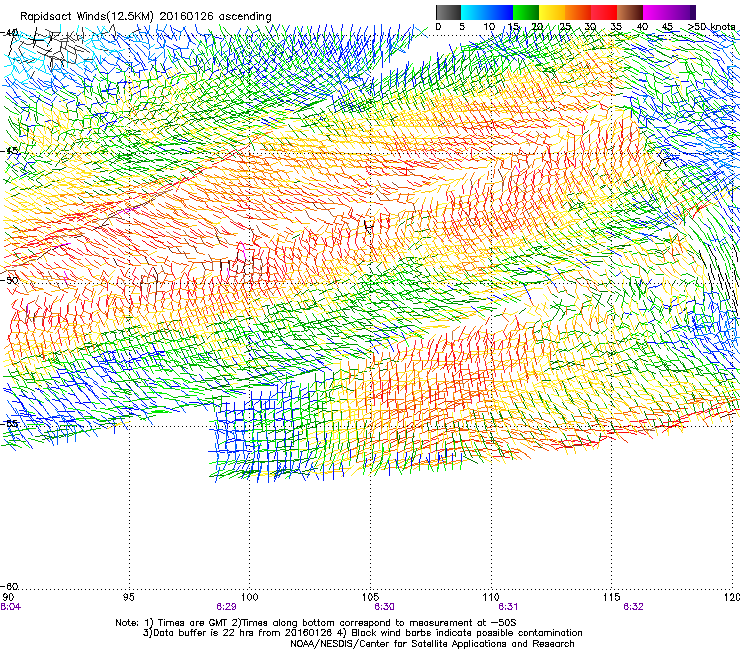The image size is (740, 650).
Task: Click the 'Data buffer is 22 hrs' note line
Action: 362,633
